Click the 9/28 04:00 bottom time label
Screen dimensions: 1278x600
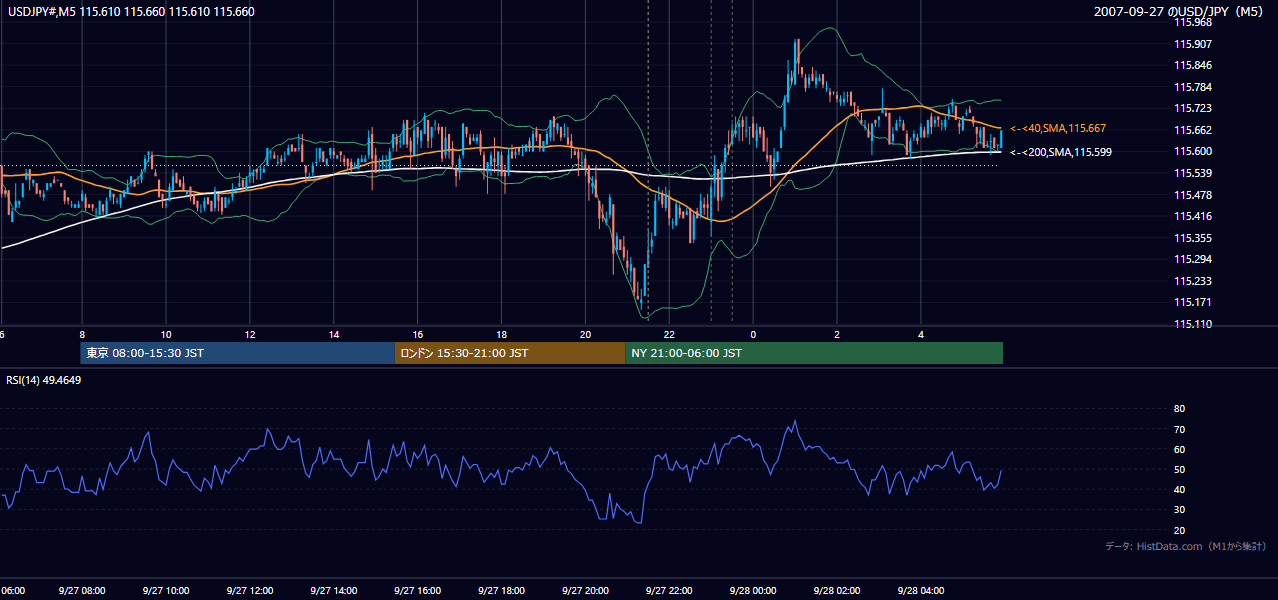pos(921,591)
